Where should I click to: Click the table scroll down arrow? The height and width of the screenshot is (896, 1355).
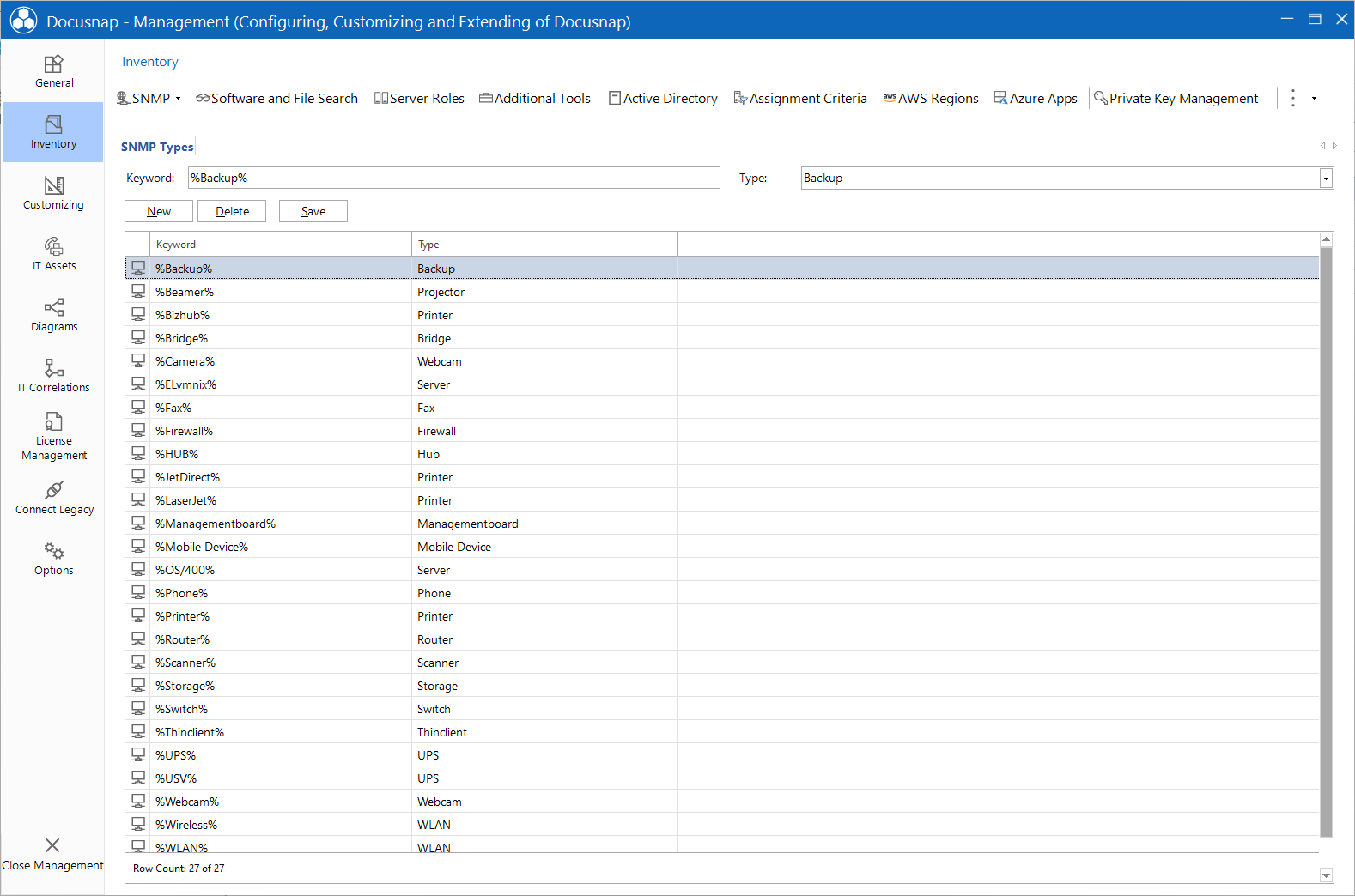coord(1326,875)
